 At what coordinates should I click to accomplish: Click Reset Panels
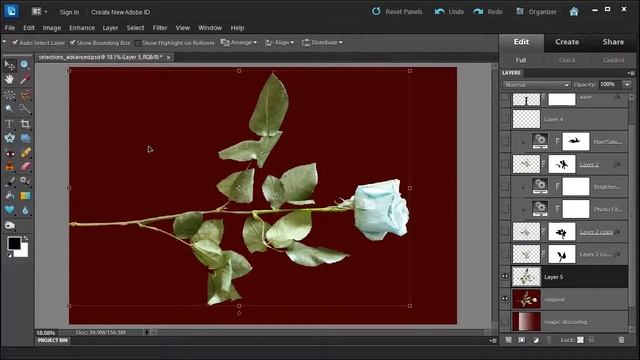coord(397,12)
